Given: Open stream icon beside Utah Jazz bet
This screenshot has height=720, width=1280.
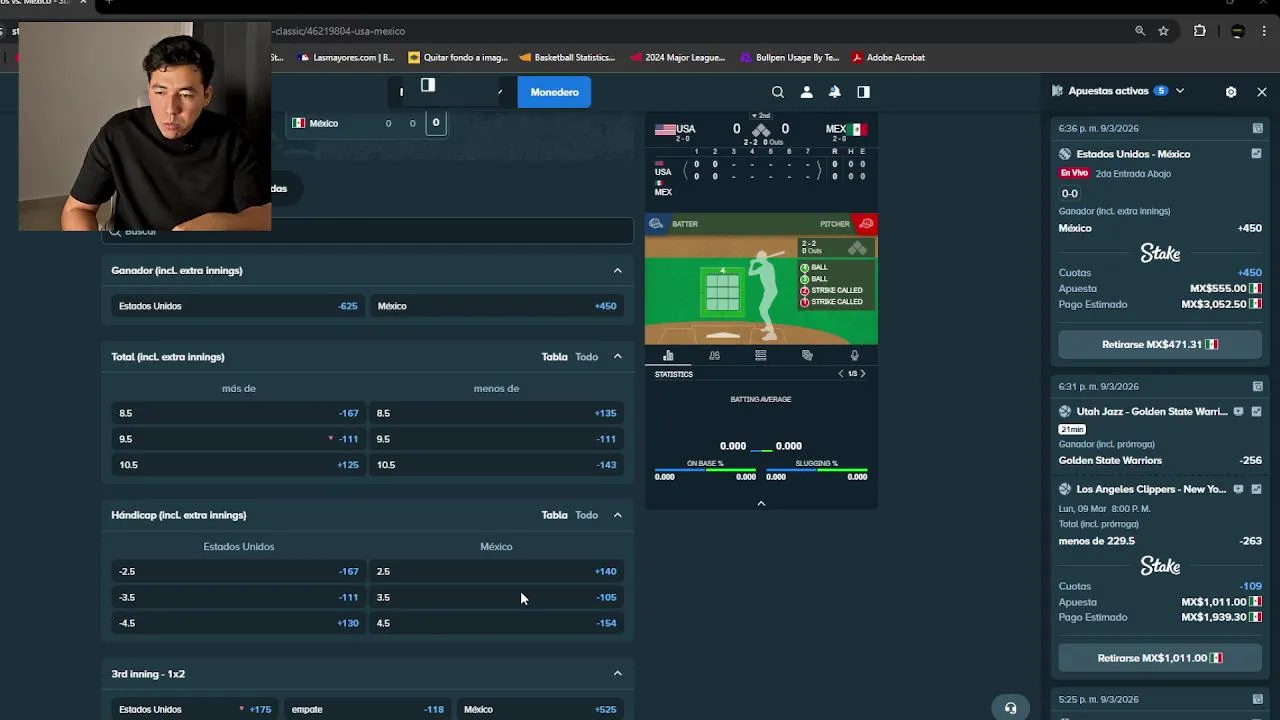Looking at the screenshot, I should (1238, 411).
